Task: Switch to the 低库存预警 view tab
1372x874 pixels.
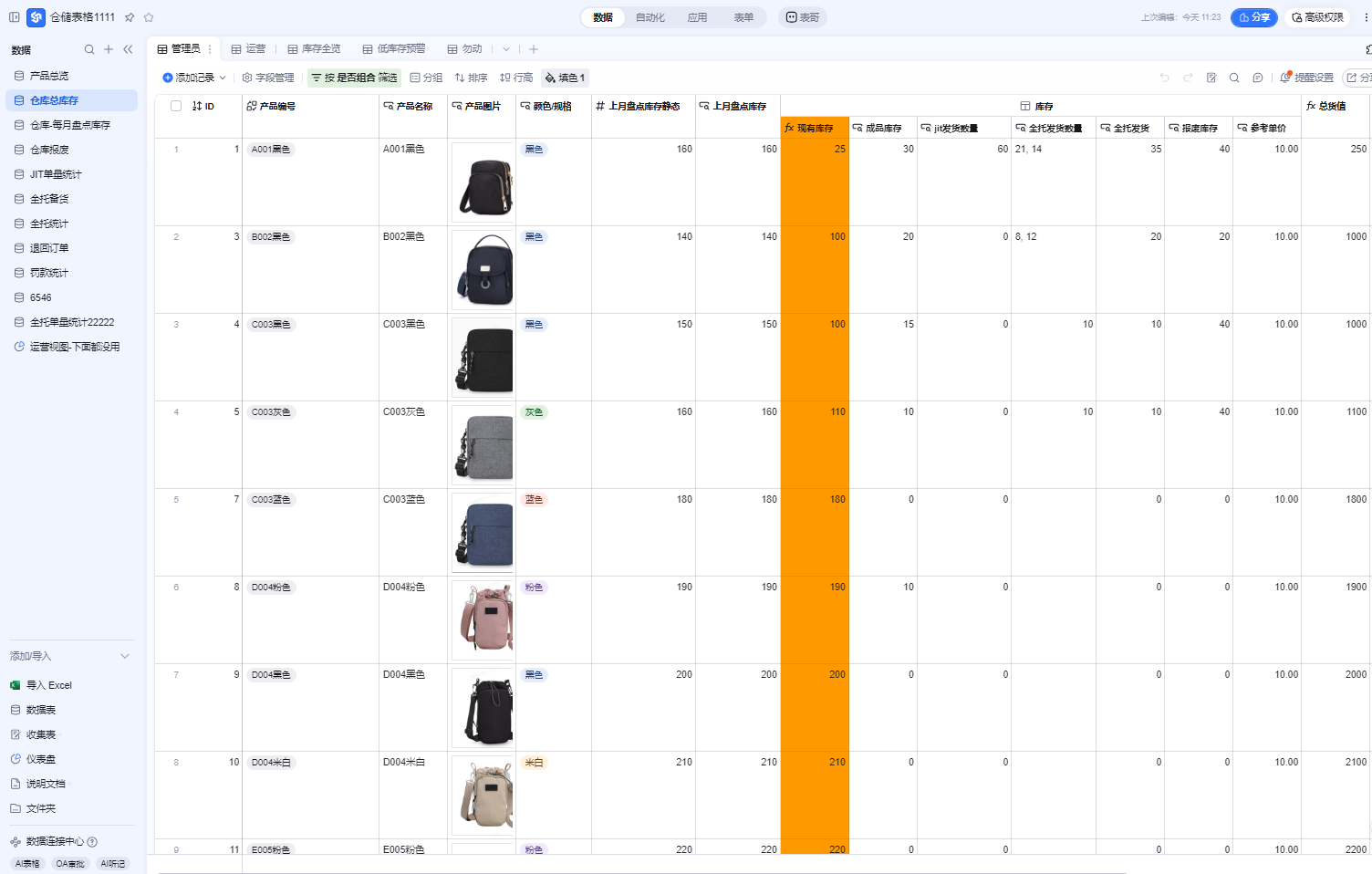Action: (394, 49)
